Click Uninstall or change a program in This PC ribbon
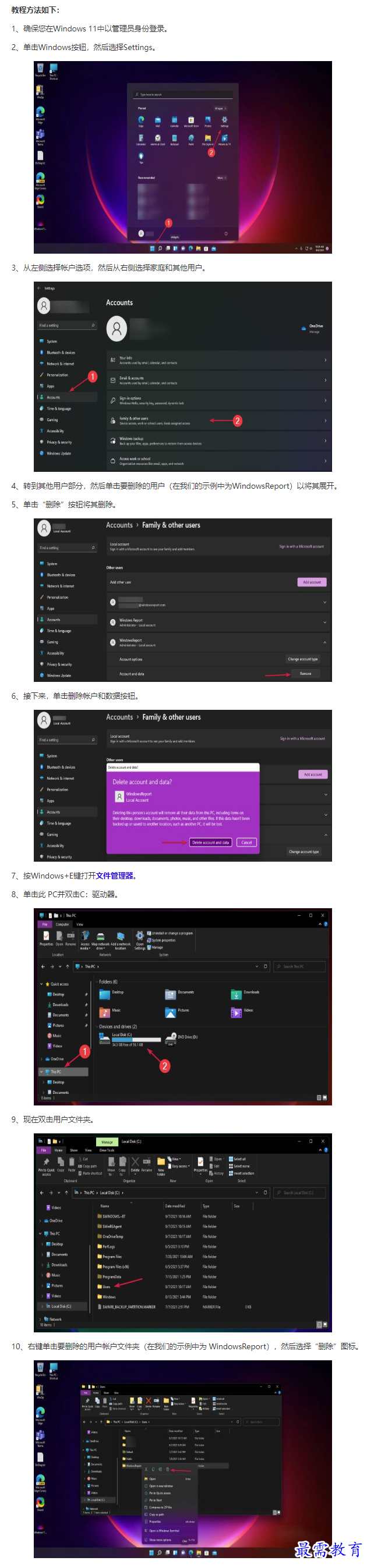Screen dimensions: 367x1568 click(x=170, y=933)
